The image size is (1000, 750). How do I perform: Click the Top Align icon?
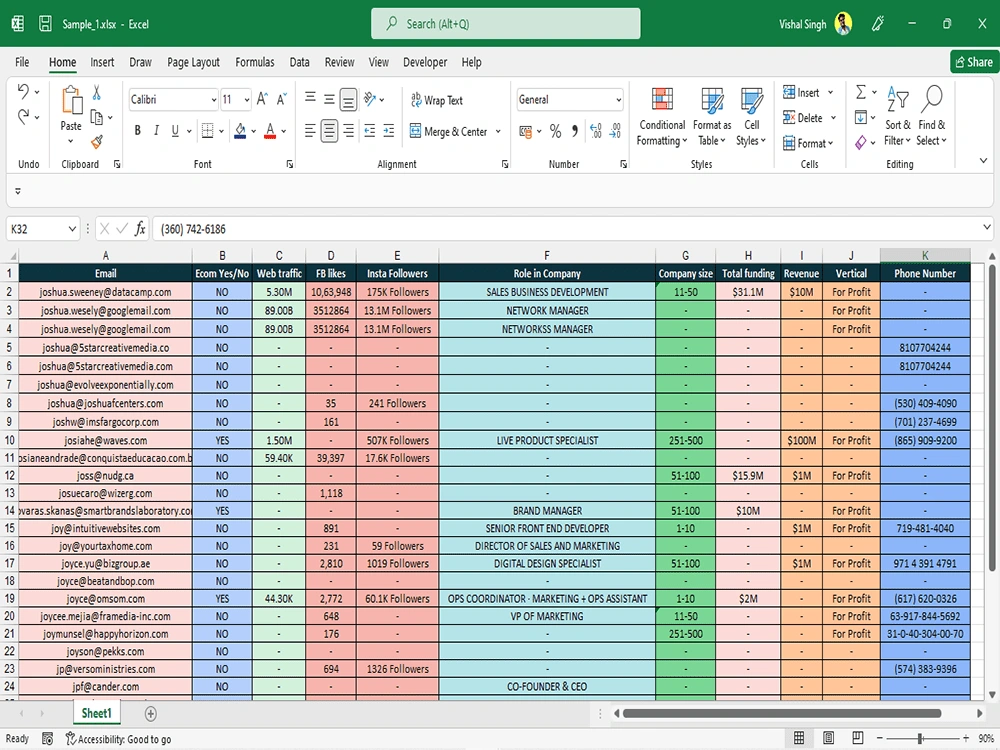(311, 99)
